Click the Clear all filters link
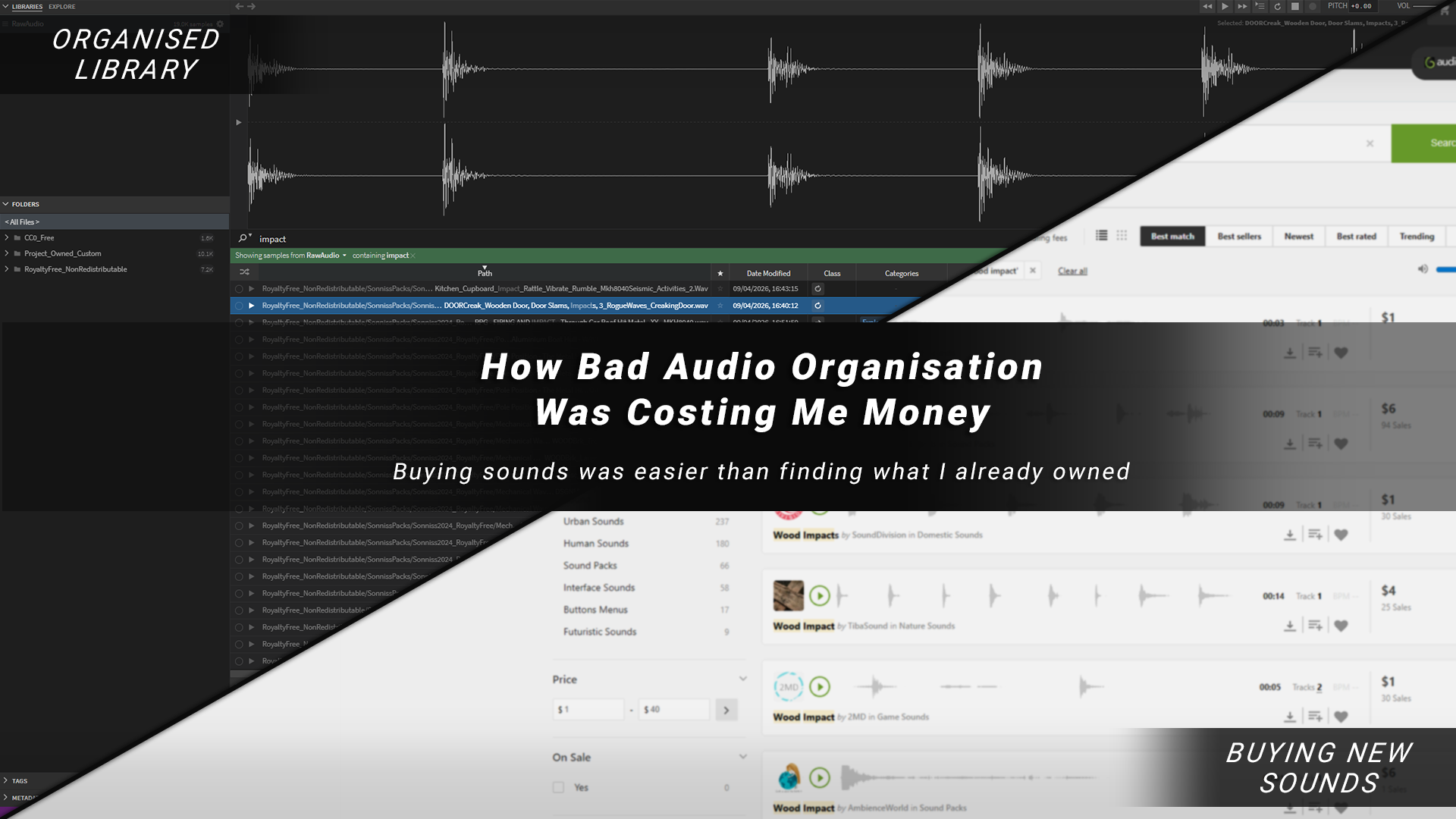The width and height of the screenshot is (1456, 819). pos(1072,271)
